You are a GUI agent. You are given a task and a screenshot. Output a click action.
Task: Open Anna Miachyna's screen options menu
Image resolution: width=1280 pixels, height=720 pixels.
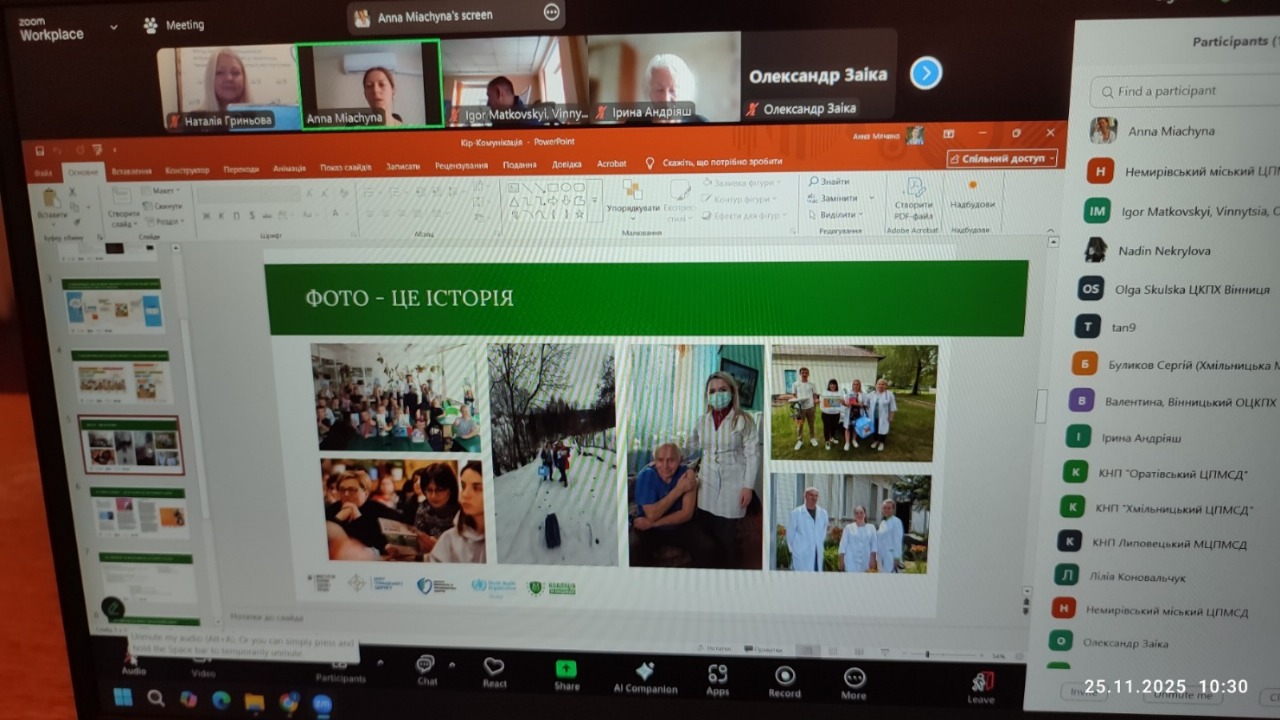[x=551, y=13]
